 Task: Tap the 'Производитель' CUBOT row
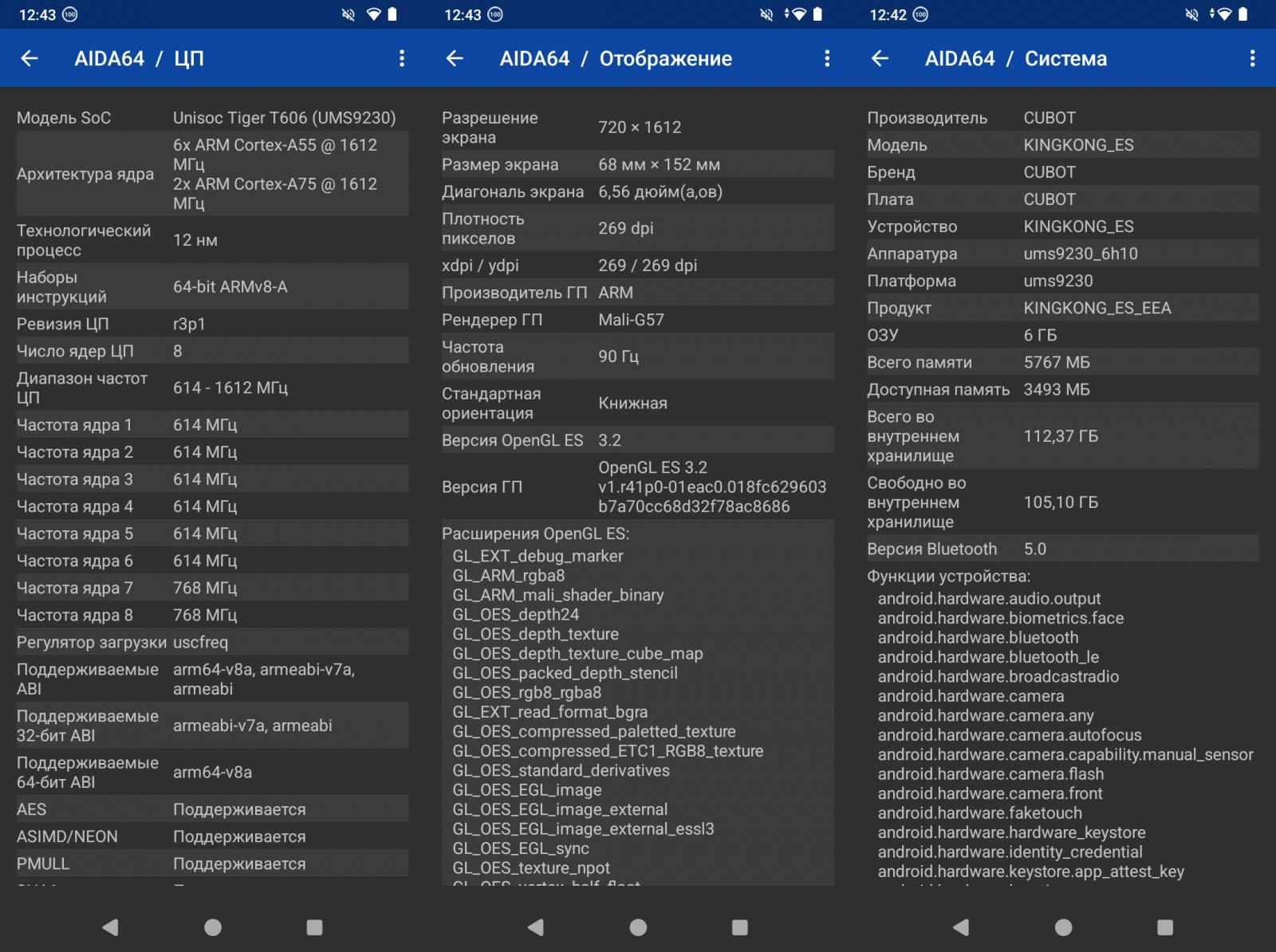coord(1063,117)
